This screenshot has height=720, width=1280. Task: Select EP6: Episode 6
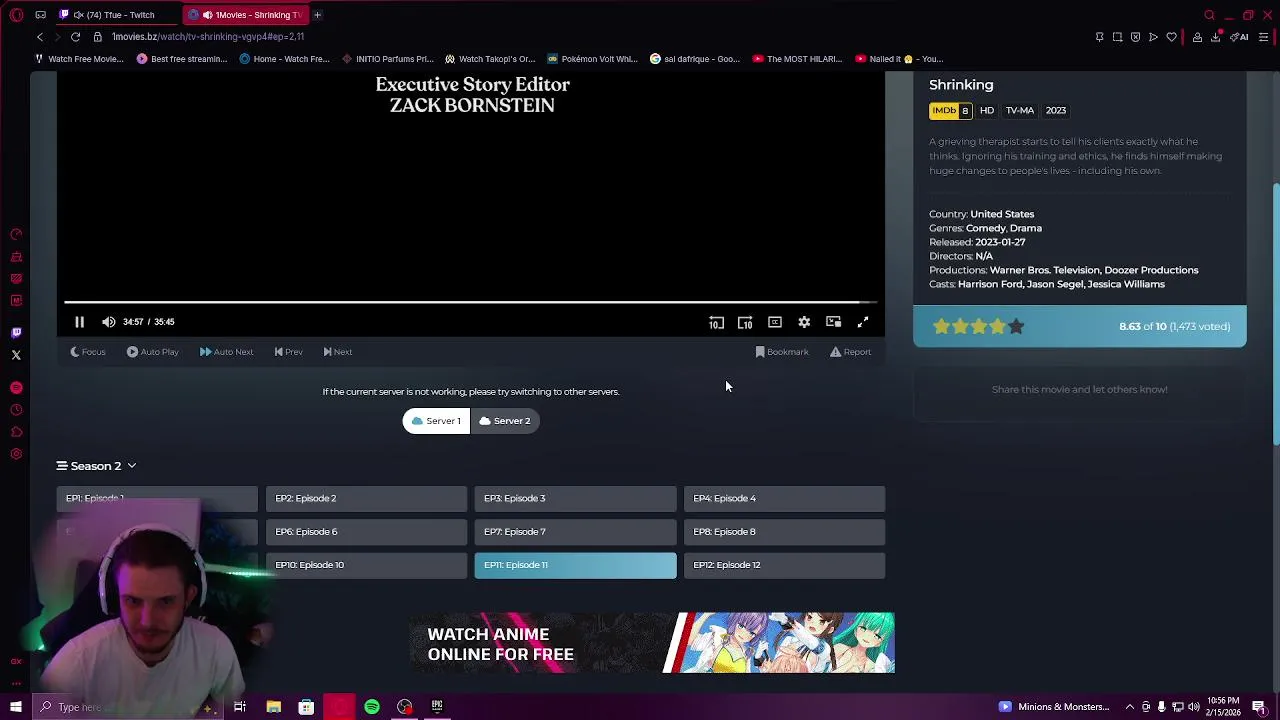[x=366, y=532]
